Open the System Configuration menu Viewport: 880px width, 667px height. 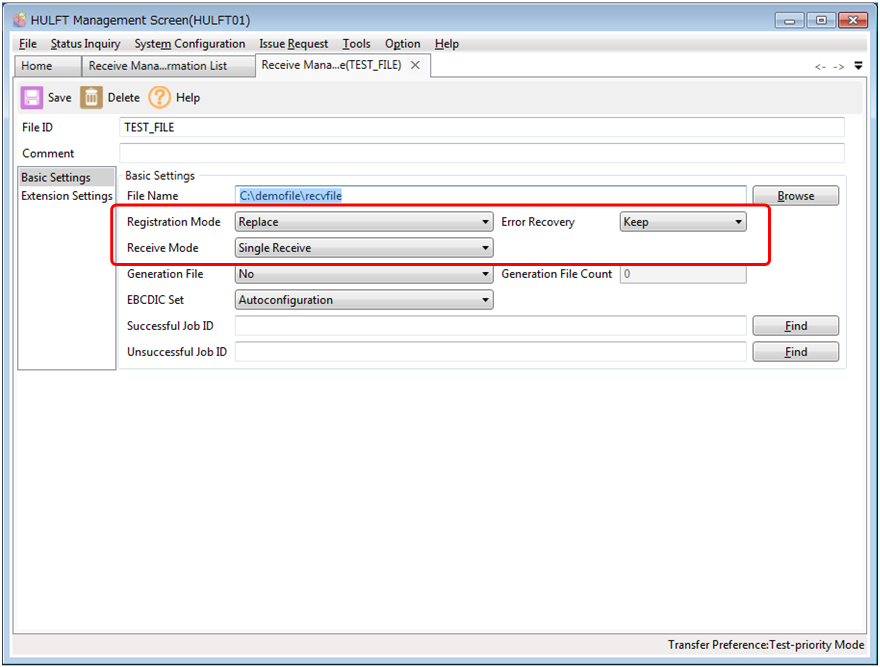click(x=189, y=44)
